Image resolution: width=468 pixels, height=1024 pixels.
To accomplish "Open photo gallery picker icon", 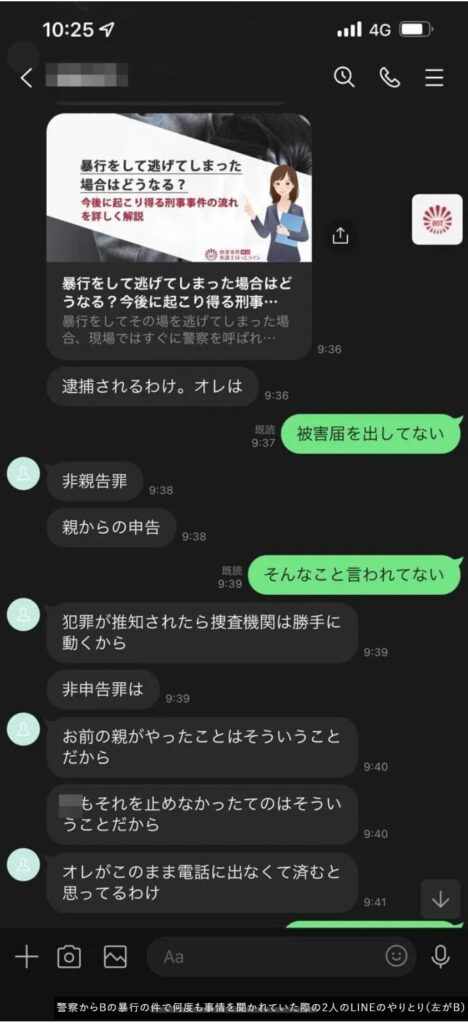I will [x=116, y=957].
